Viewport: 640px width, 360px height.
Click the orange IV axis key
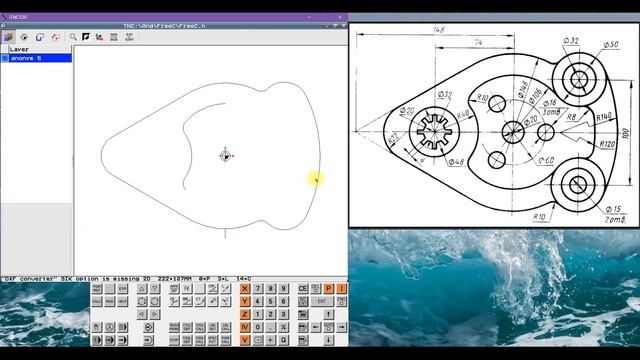(244, 327)
